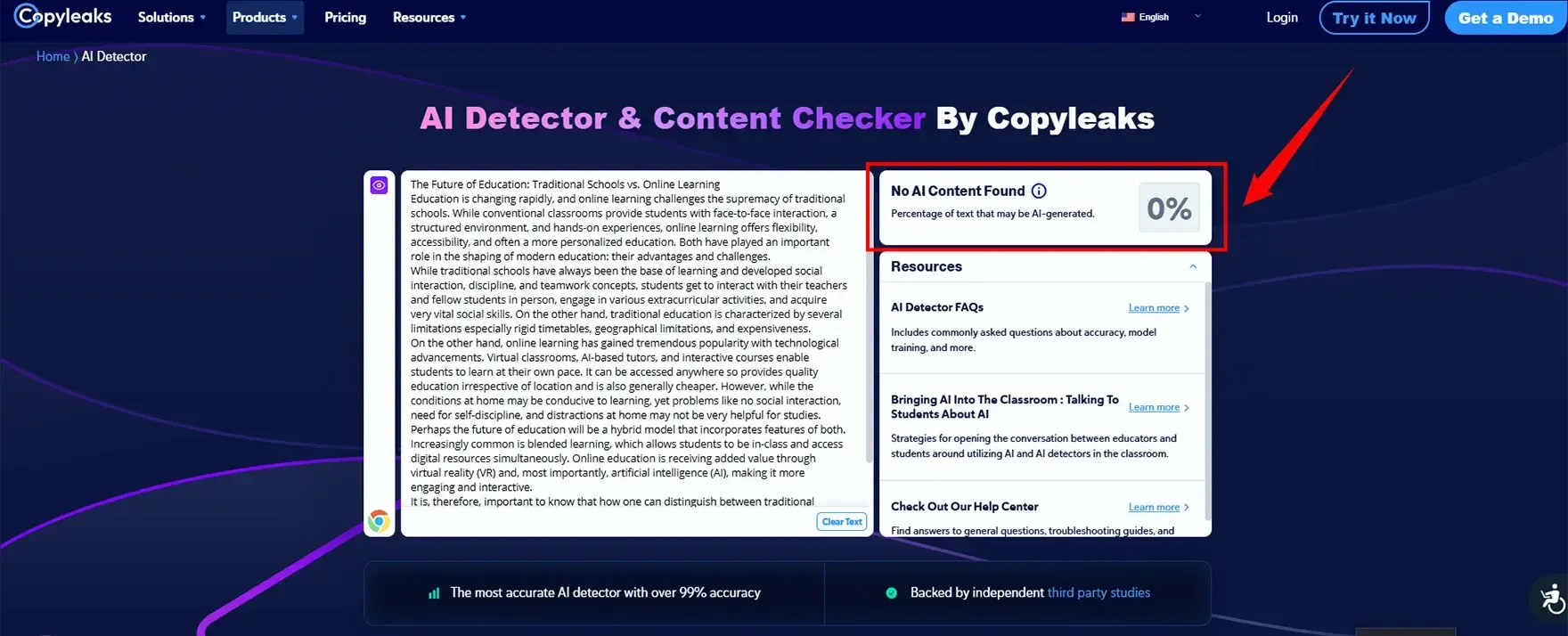Click the No AI Content Found label

pyautogui.click(x=958, y=191)
